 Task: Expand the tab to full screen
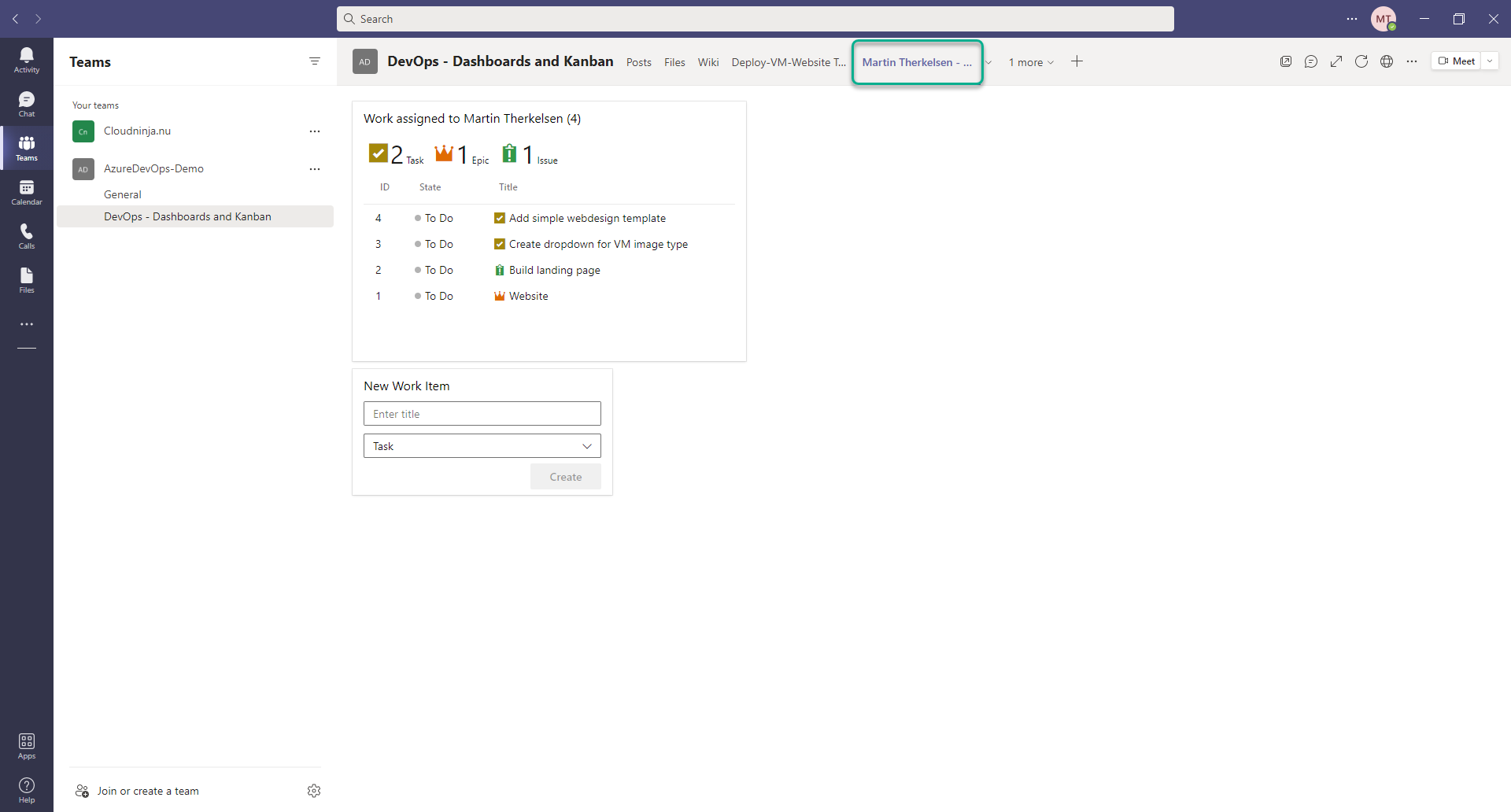point(1336,61)
